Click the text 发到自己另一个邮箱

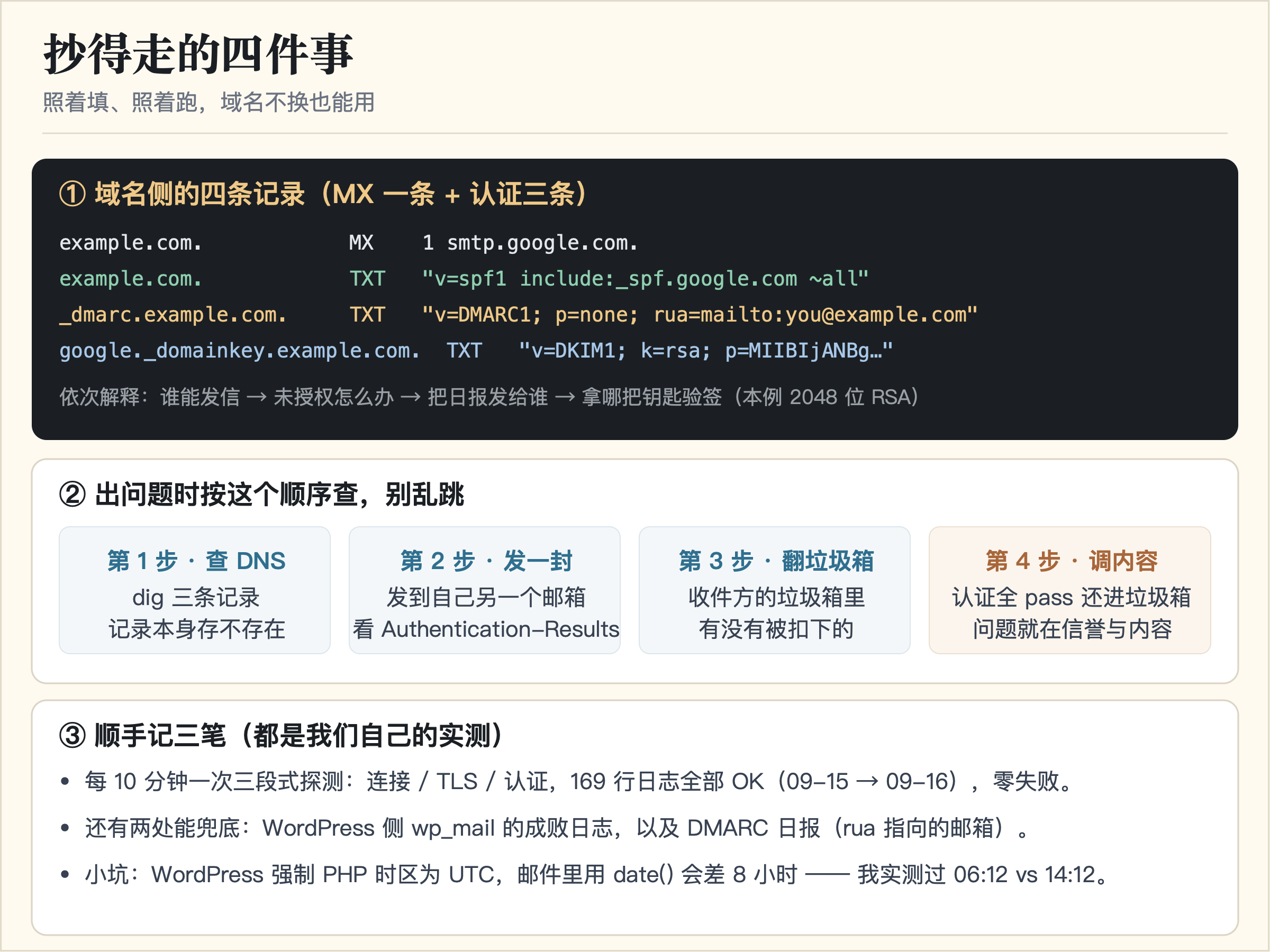[x=486, y=598]
